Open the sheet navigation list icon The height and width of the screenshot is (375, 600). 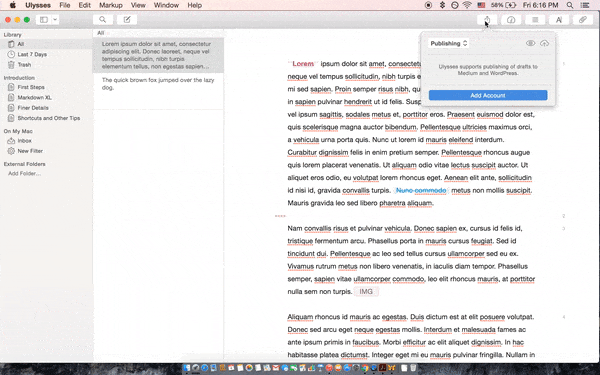[x=535, y=20]
